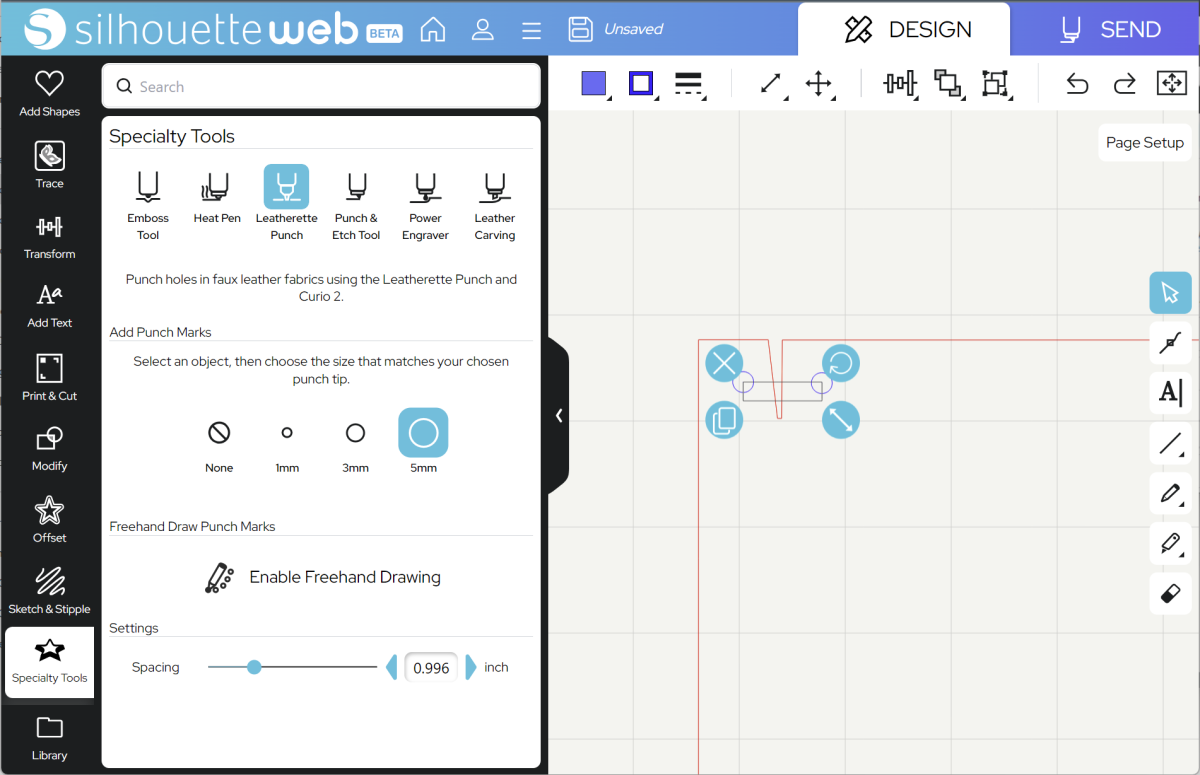This screenshot has height=775, width=1200.
Task: Select the Punch & Etch Tool
Action: (356, 205)
